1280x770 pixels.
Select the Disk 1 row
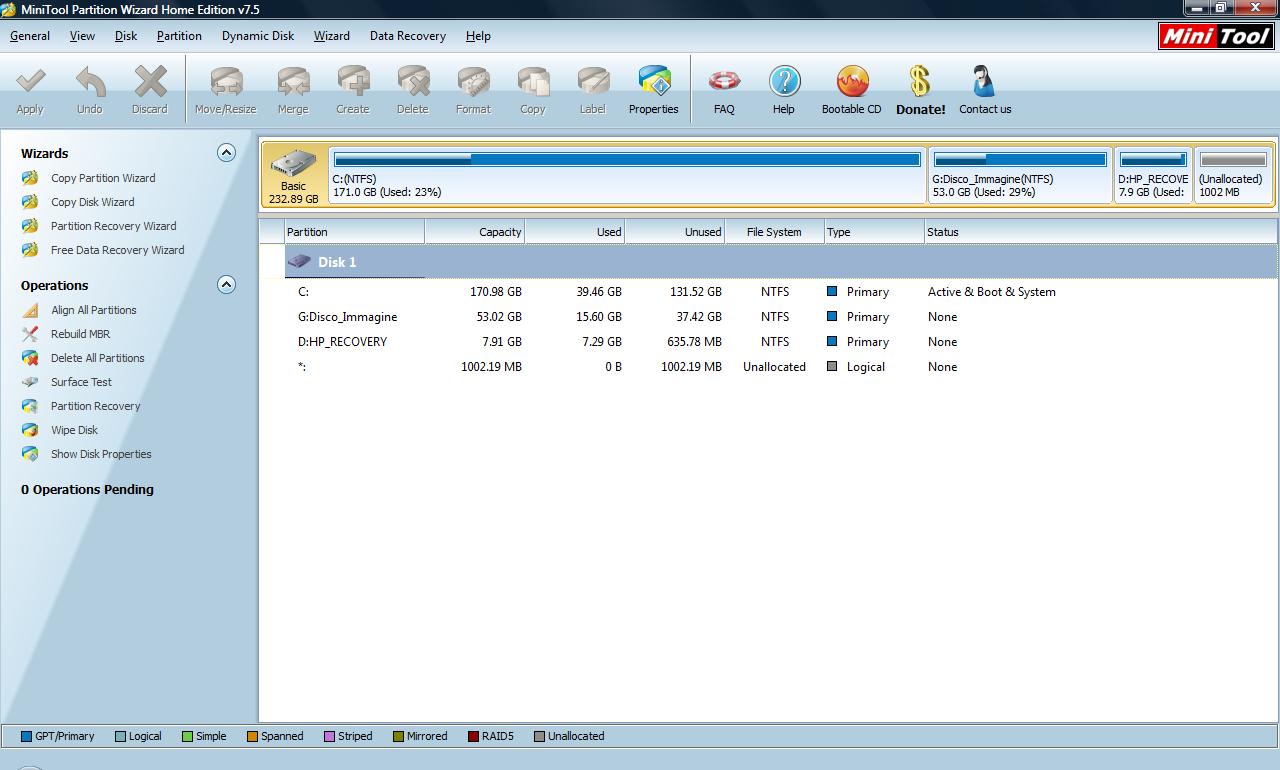click(768, 262)
